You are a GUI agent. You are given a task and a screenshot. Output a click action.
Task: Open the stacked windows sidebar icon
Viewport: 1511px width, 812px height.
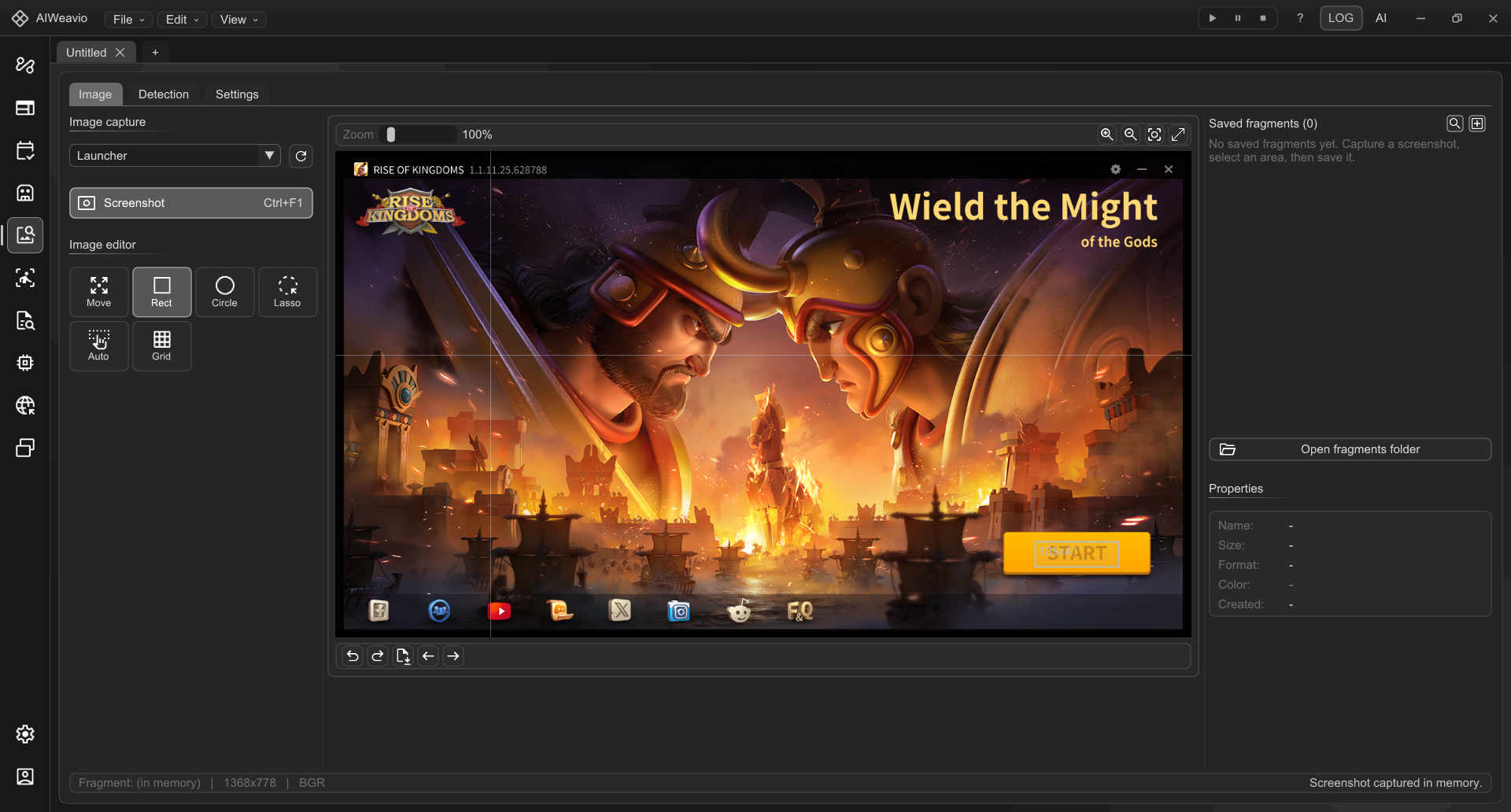coord(25,448)
